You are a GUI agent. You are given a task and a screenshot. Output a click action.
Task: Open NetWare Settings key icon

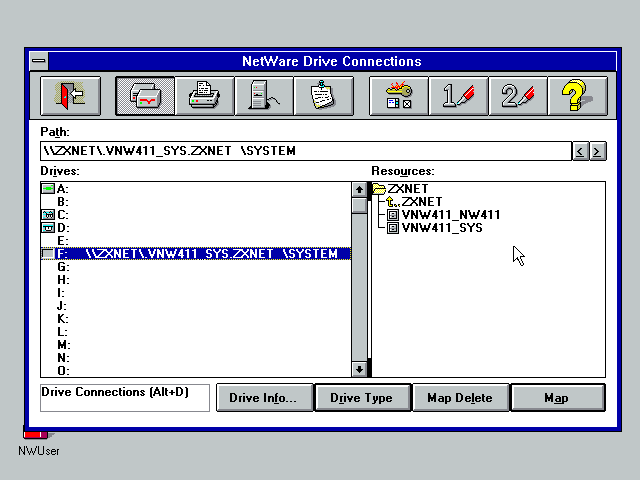[x=399, y=96]
